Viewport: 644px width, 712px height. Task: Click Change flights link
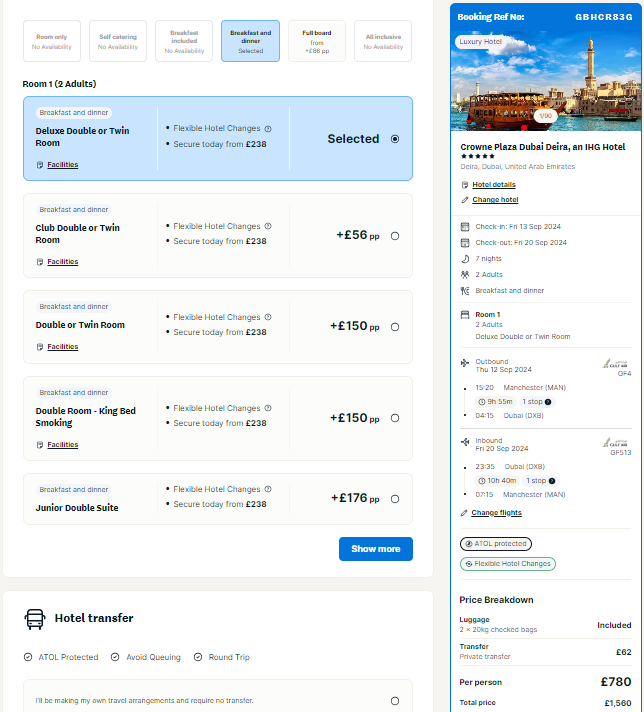tap(496, 513)
